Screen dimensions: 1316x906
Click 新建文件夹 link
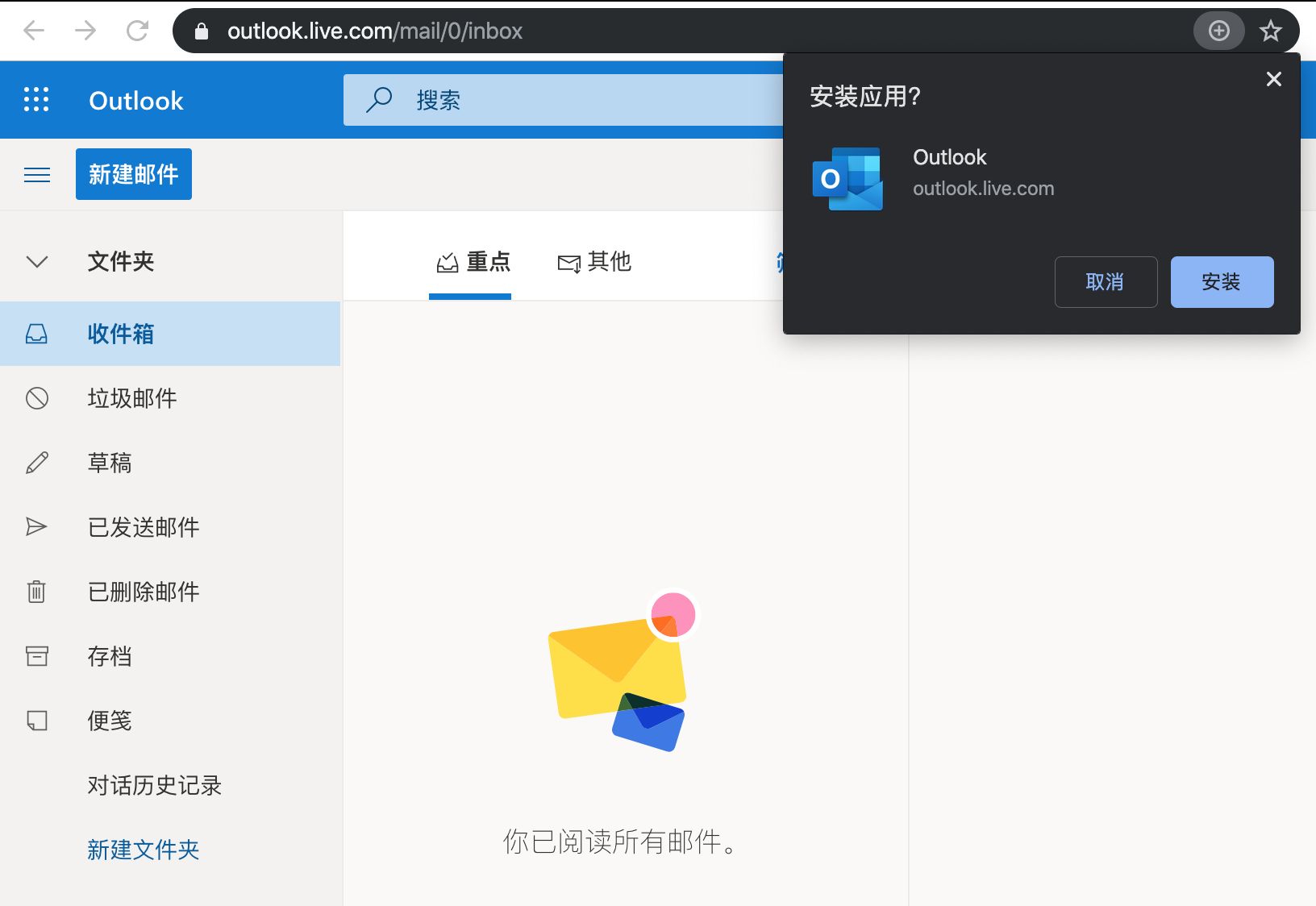pos(144,850)
